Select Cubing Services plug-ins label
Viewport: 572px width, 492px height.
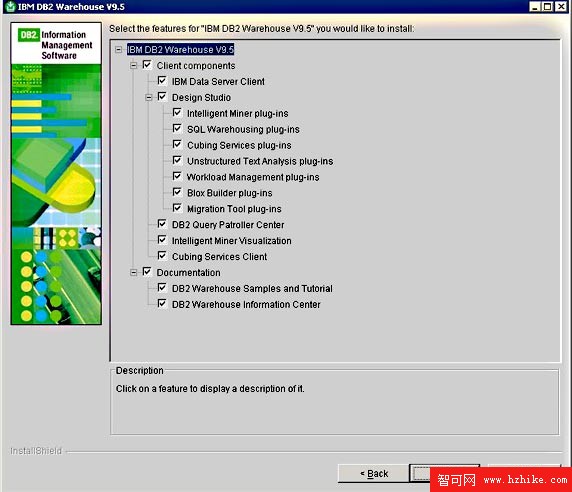pos(239,146)
